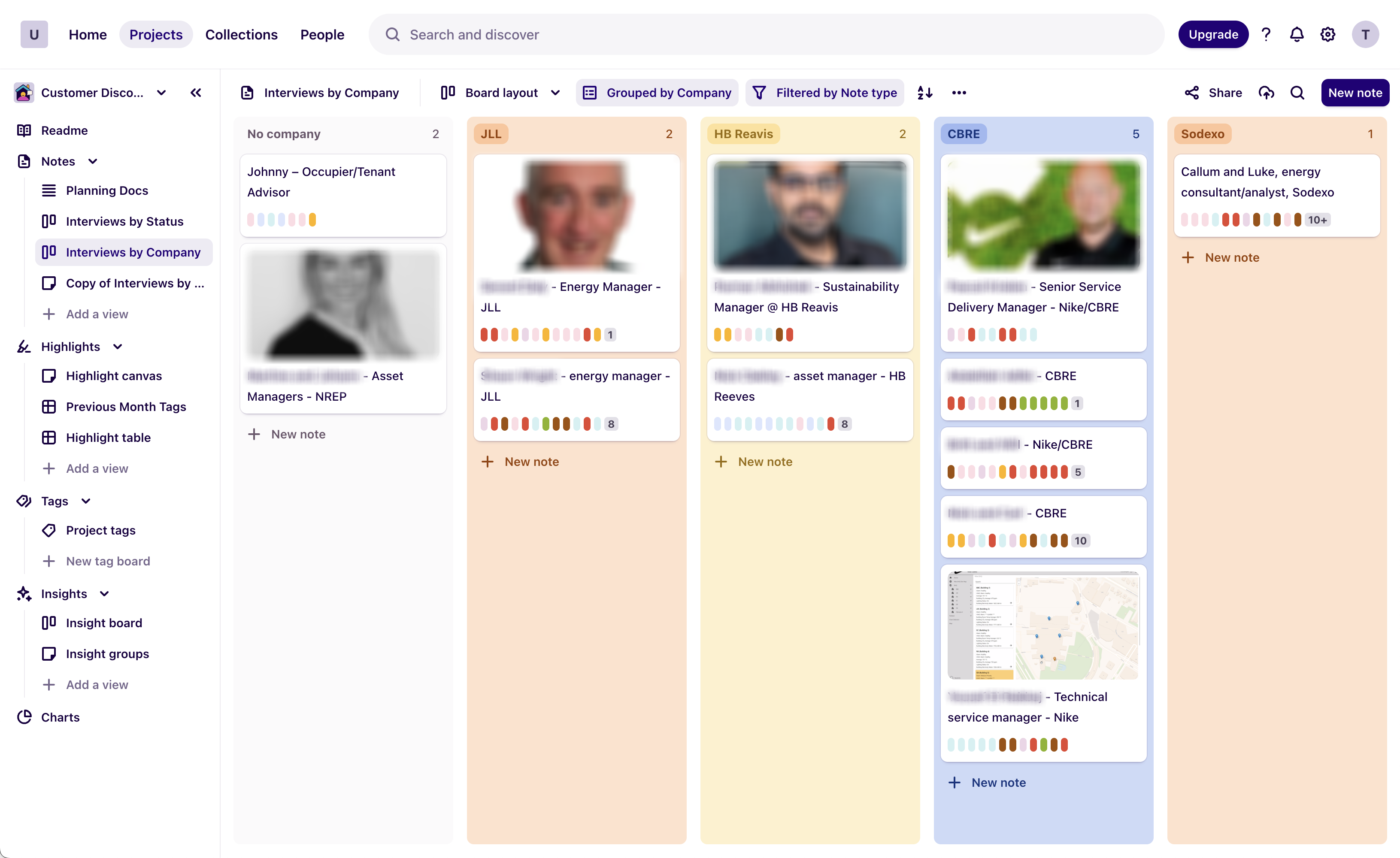This screenshot has height=858, width=1400.
Task: Toggle Filtered by Note type filter
Action: click(x=825, y=93)
